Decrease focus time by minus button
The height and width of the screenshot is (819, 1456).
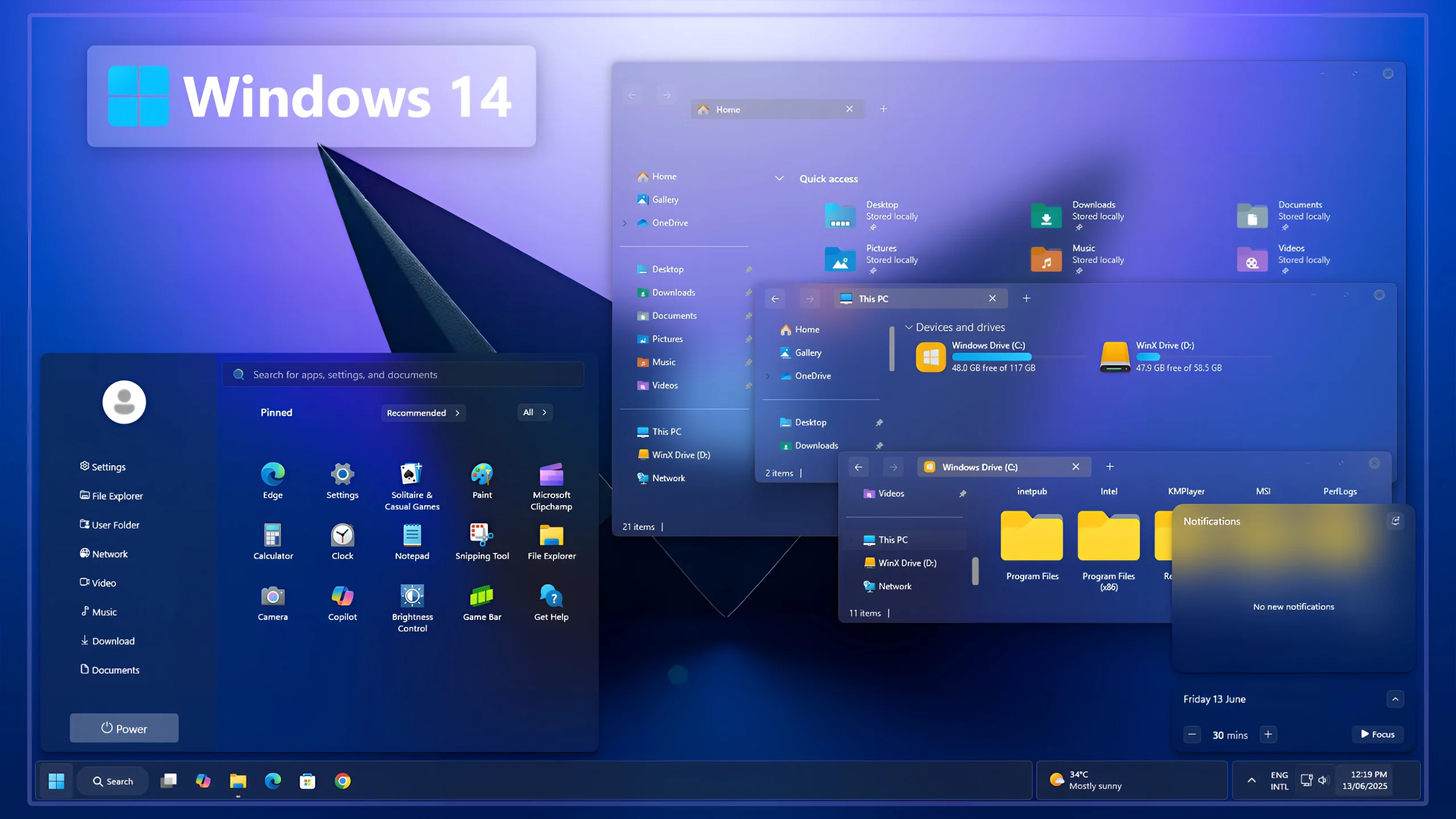click(1192, 734)
